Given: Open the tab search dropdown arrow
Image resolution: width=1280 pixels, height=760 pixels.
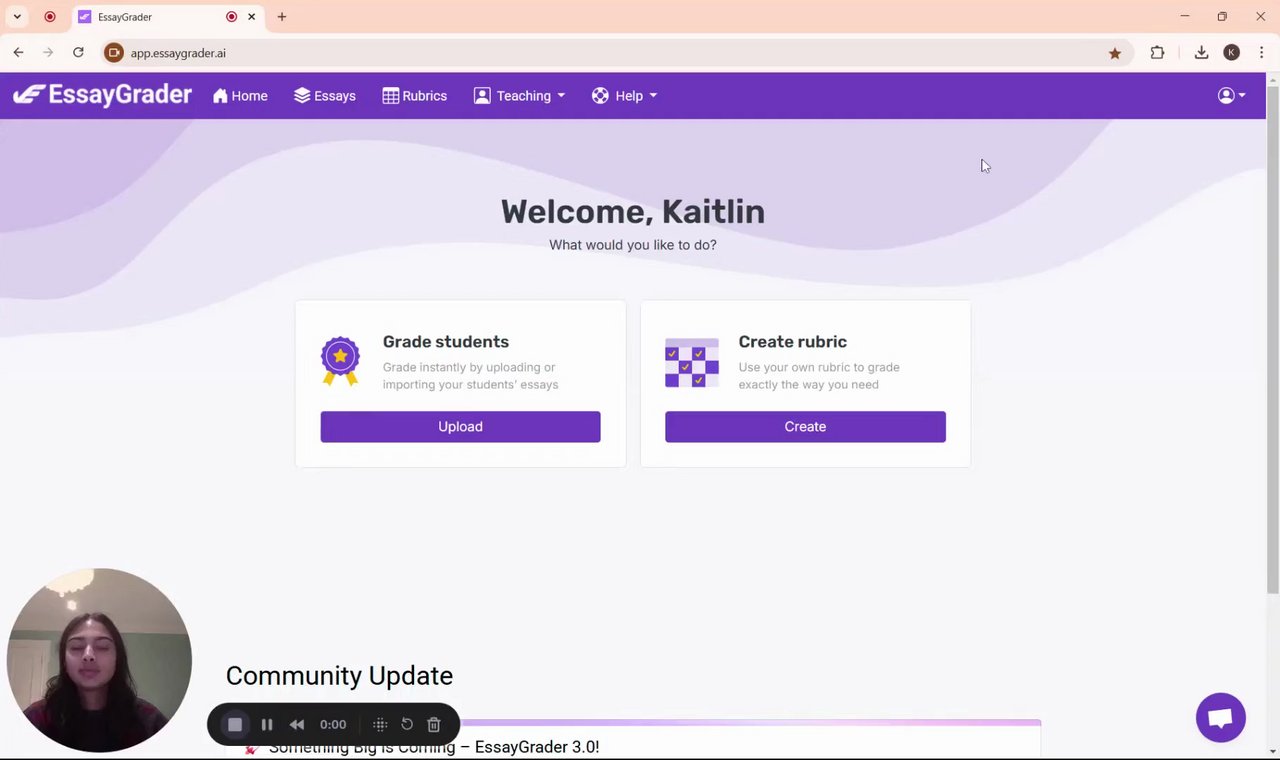Looking at the screenshot, I should (x=17, y=17).
